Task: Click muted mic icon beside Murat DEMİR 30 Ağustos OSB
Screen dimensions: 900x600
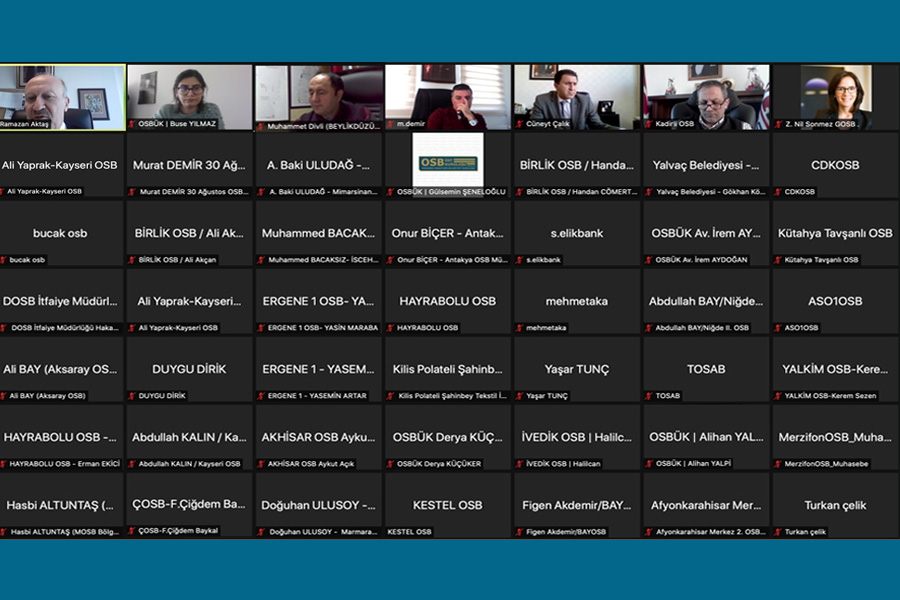Action: 133,192
